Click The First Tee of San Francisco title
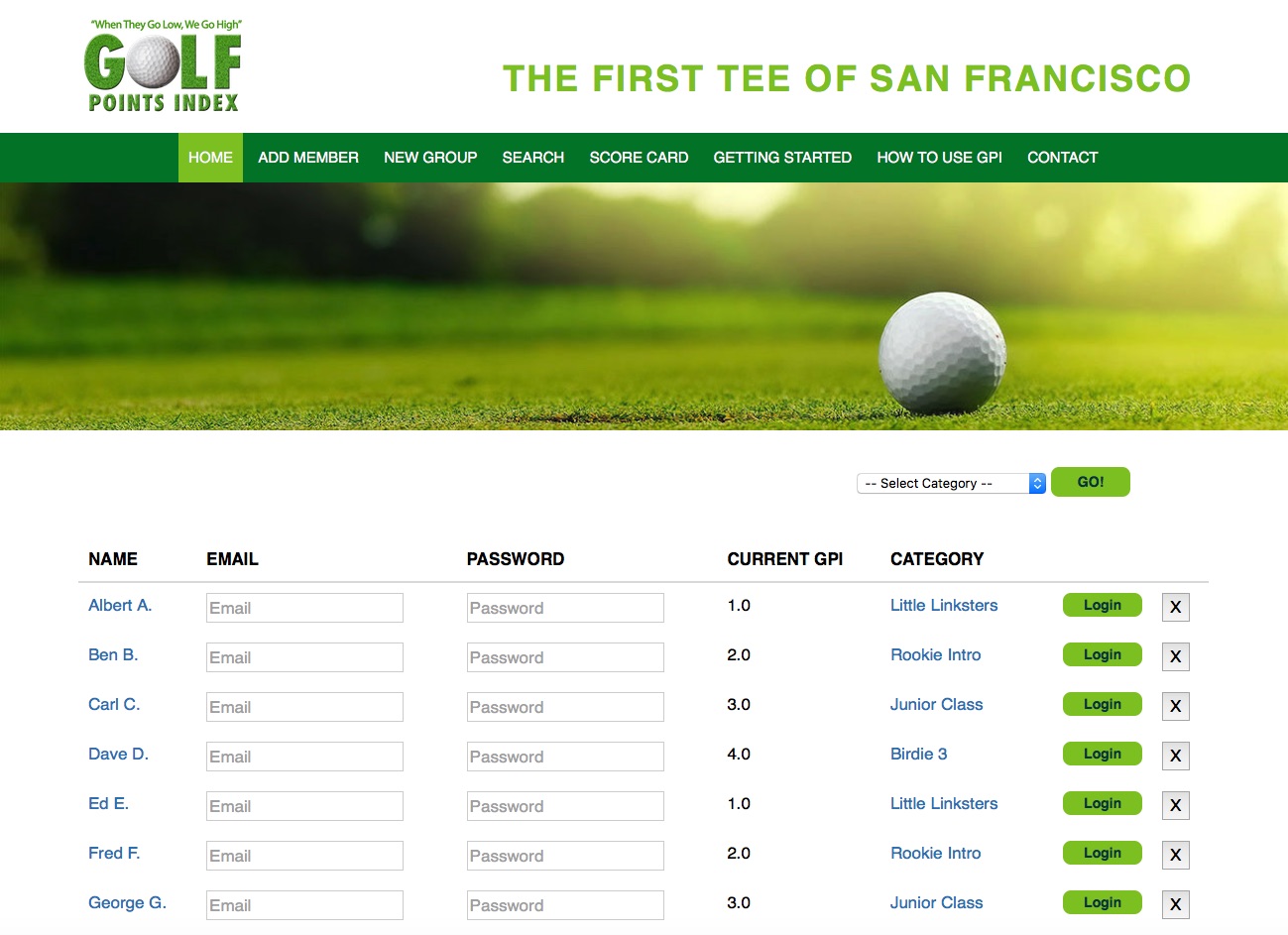 tap(847, 78)
